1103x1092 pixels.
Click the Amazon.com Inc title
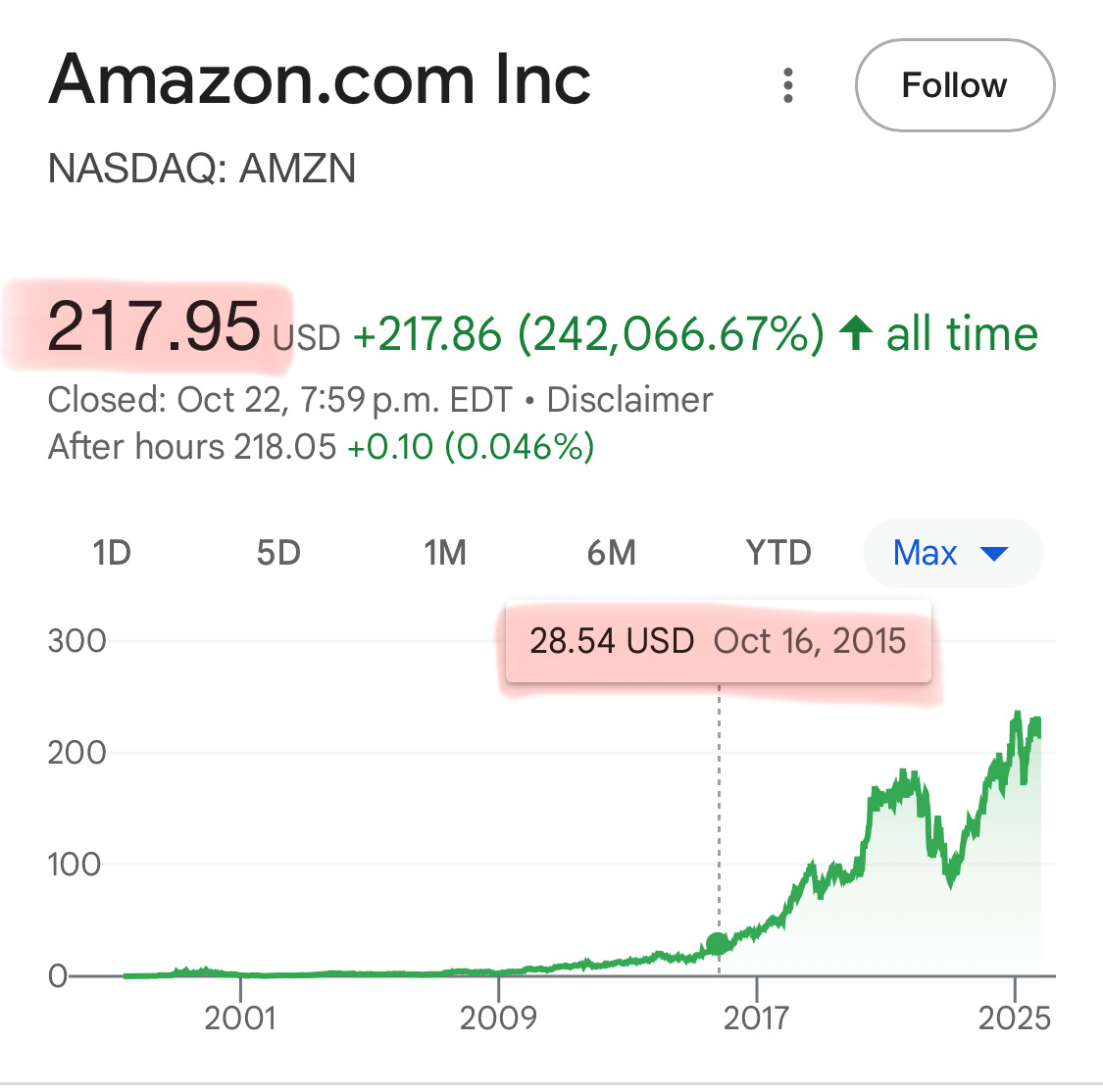tap(320, 79)
